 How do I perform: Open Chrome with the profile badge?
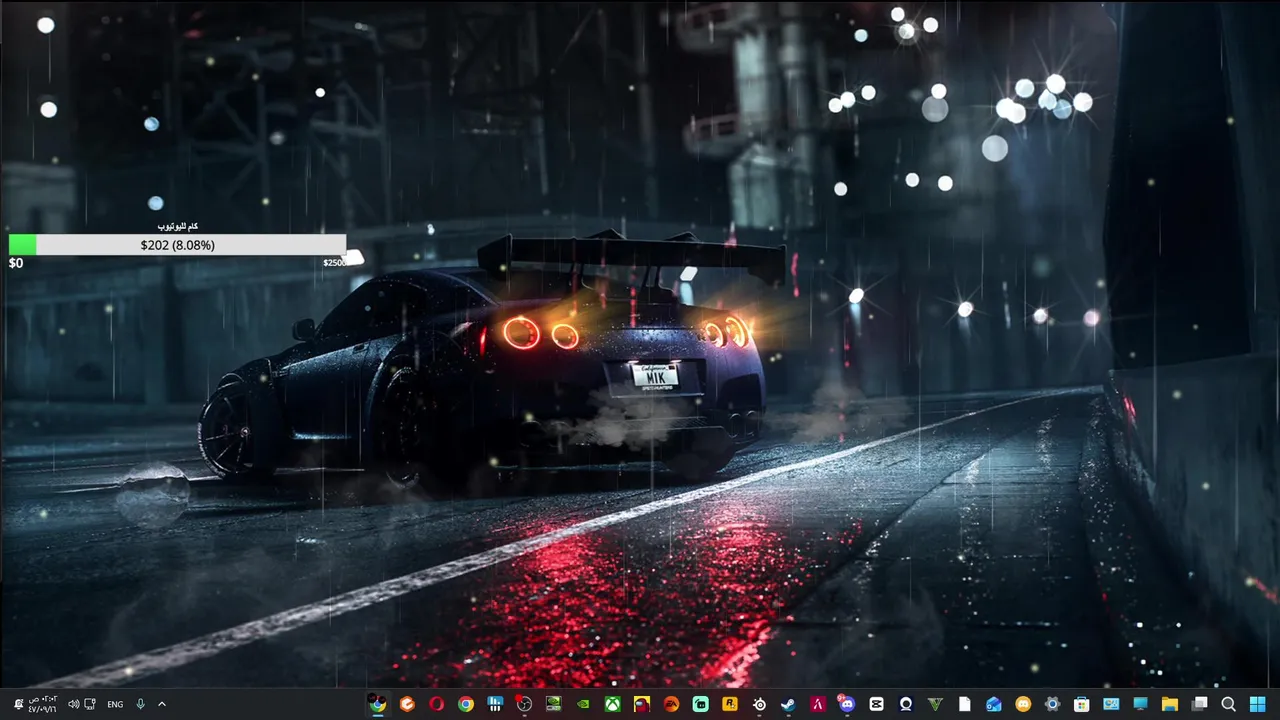(x=377, y=704)
